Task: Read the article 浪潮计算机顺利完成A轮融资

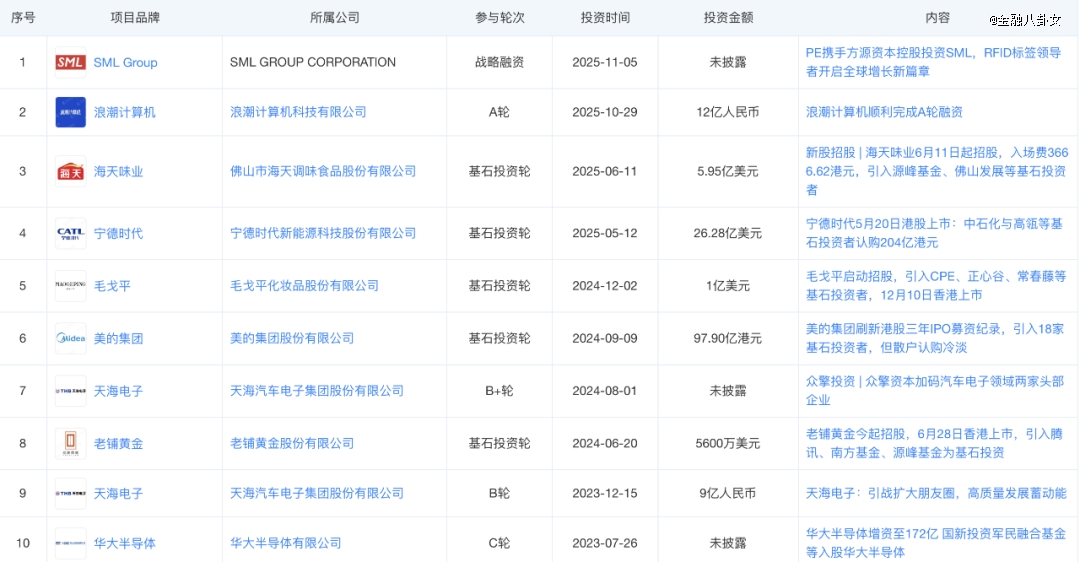Action: tap(884, 112)
